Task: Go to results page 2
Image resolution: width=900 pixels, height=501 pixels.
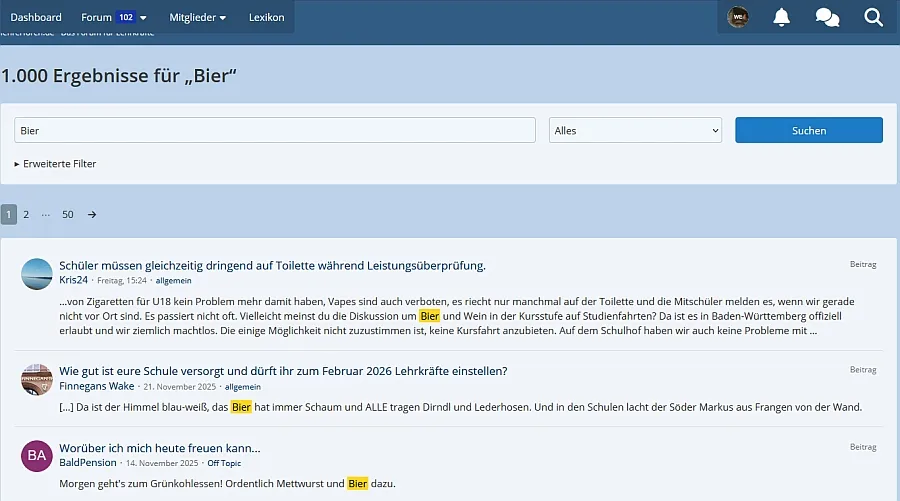Action: point(26,214)
